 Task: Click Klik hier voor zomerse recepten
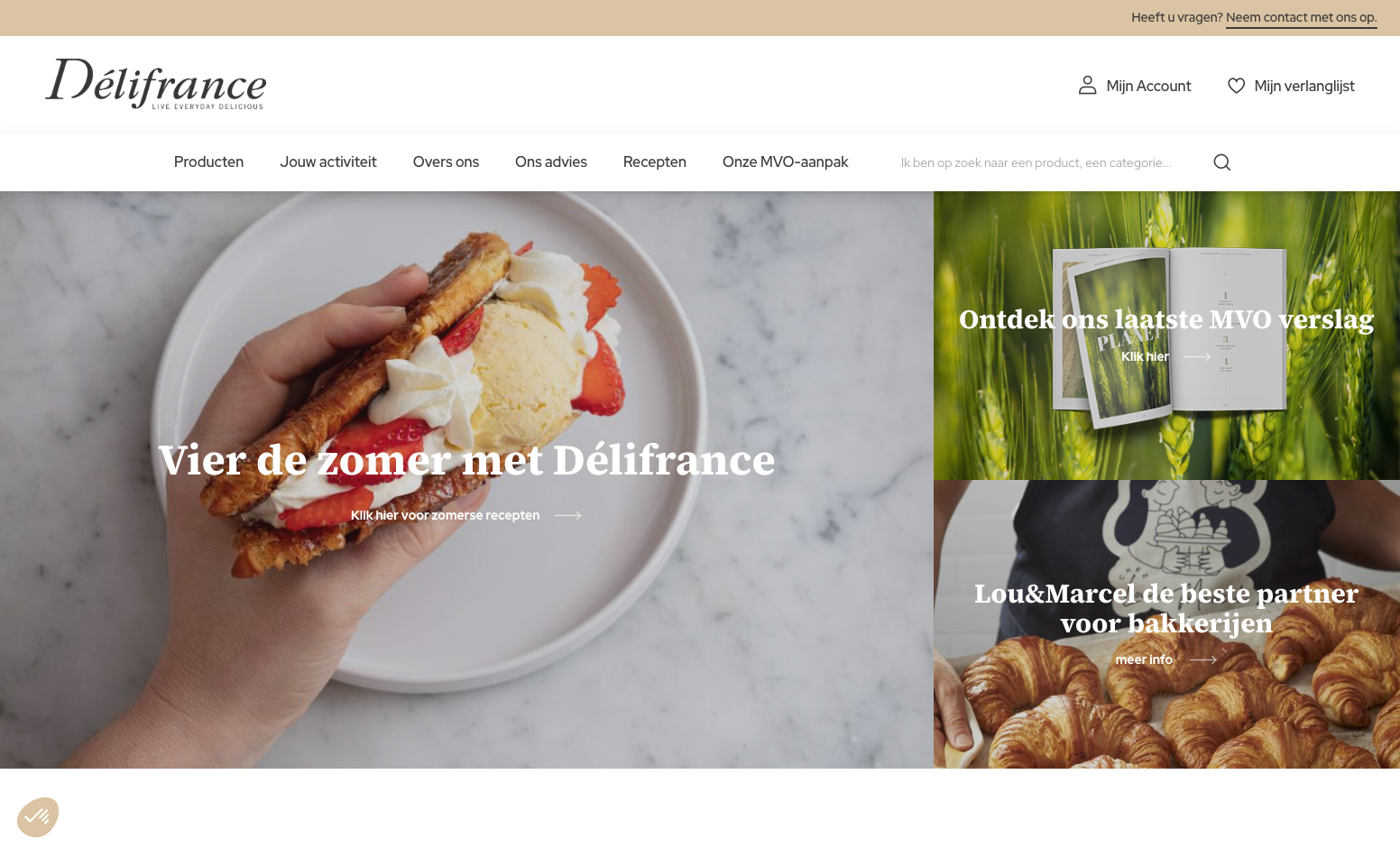446,515
